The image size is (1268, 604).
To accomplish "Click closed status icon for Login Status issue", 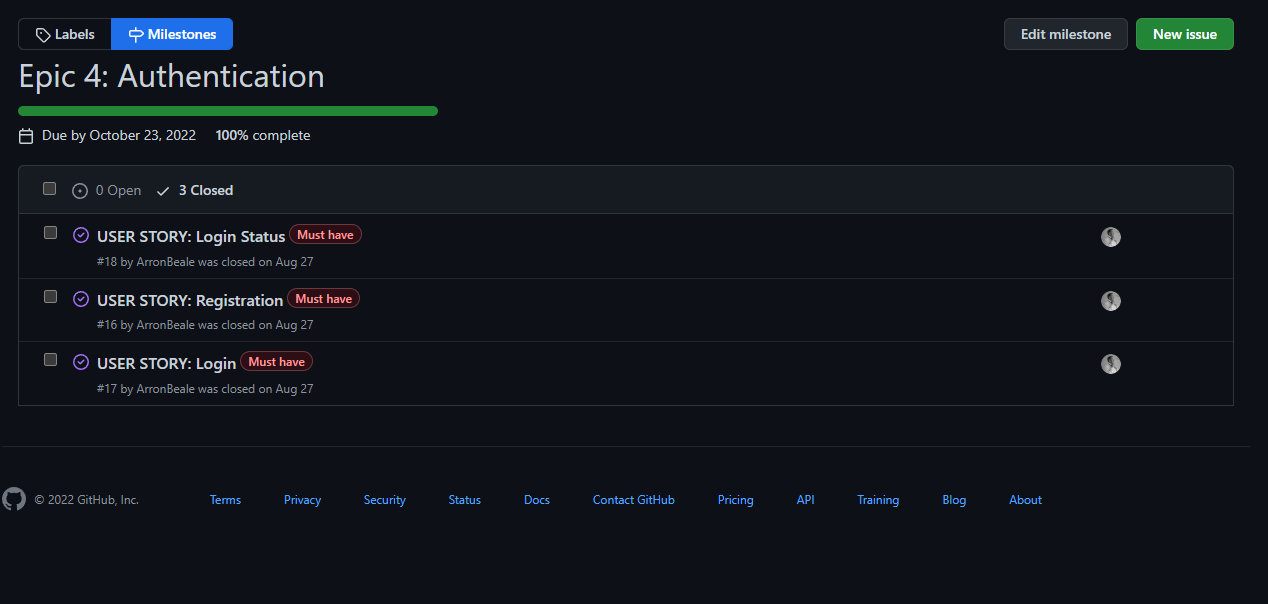I will coord(81,235).
